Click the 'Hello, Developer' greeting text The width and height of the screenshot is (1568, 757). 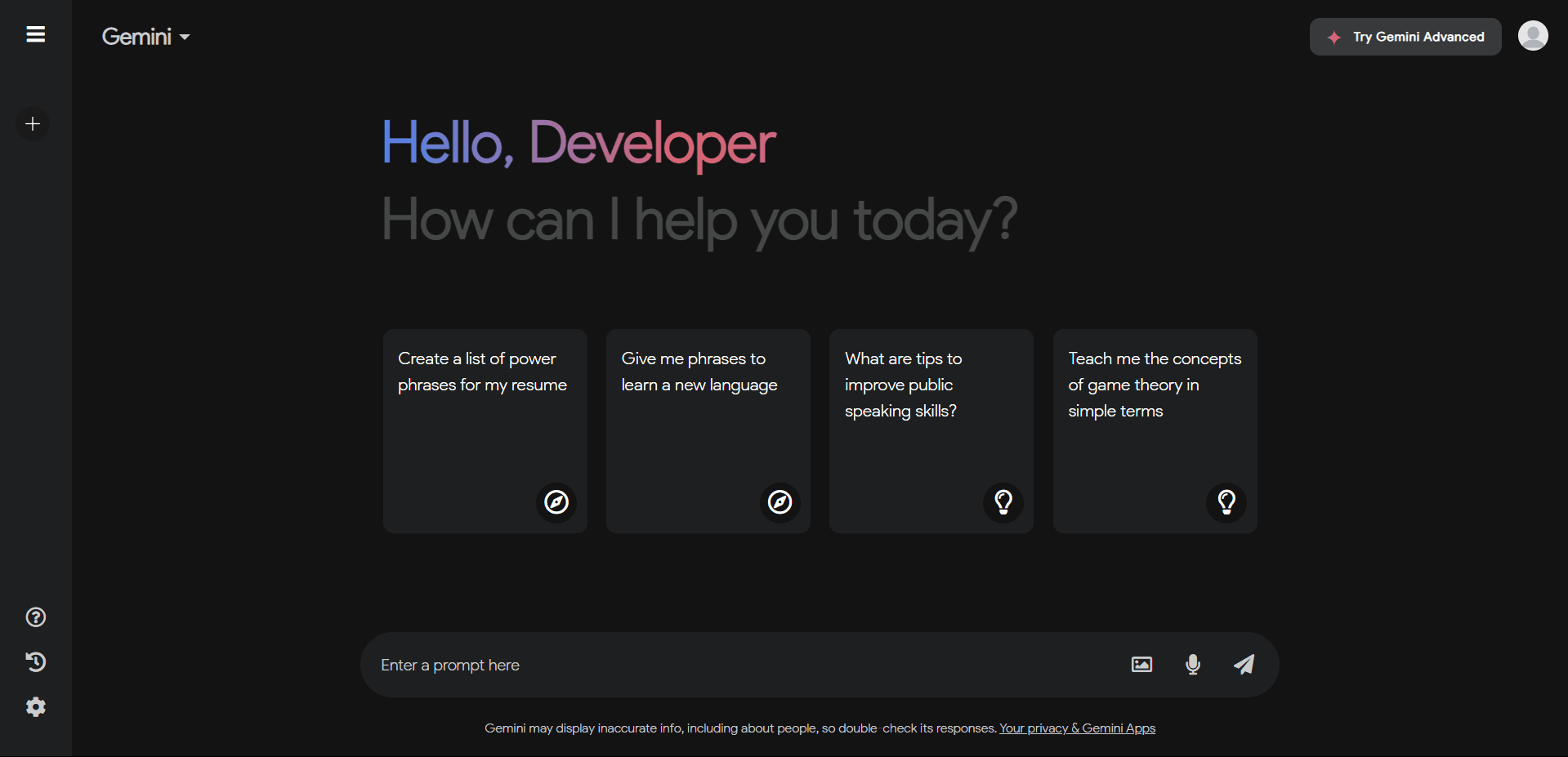point(579,144)
